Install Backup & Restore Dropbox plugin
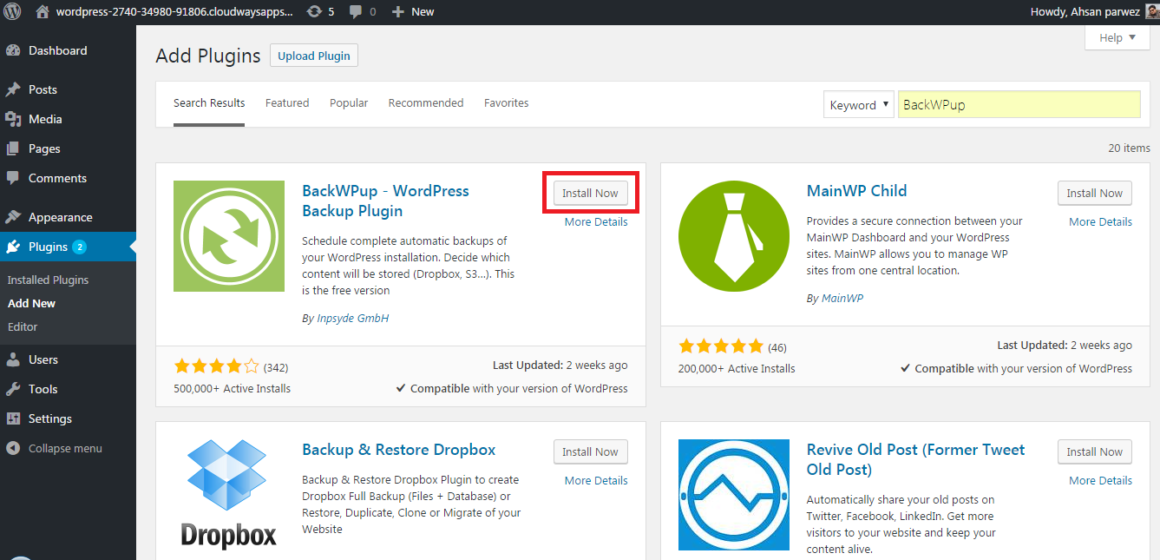Image resolution: width=1160 pixels, height=560 pixels. (x=590, y=451)
